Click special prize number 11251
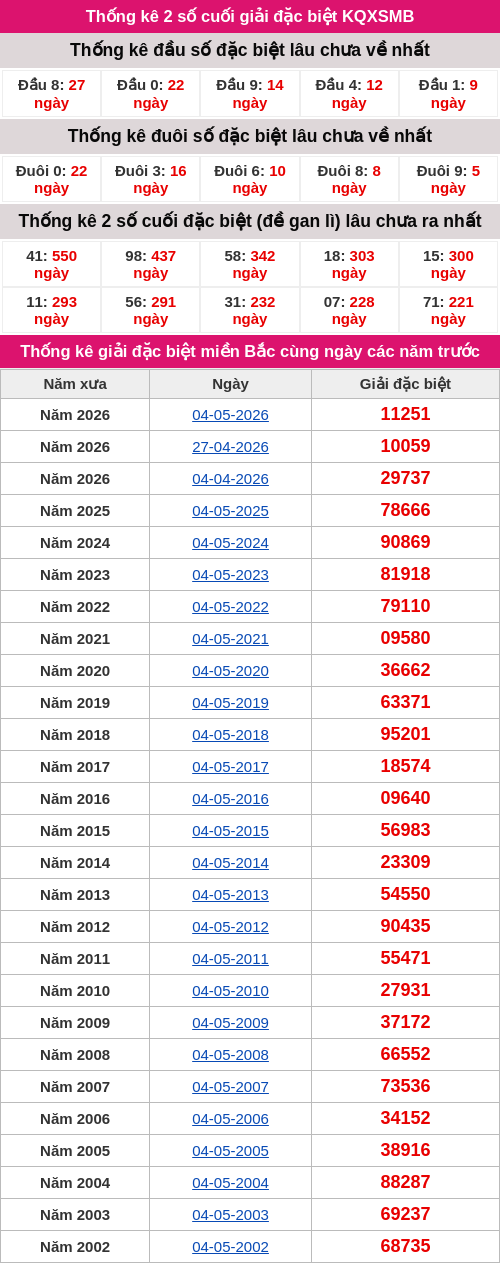 pyautogui.click(x=405, y=414)
